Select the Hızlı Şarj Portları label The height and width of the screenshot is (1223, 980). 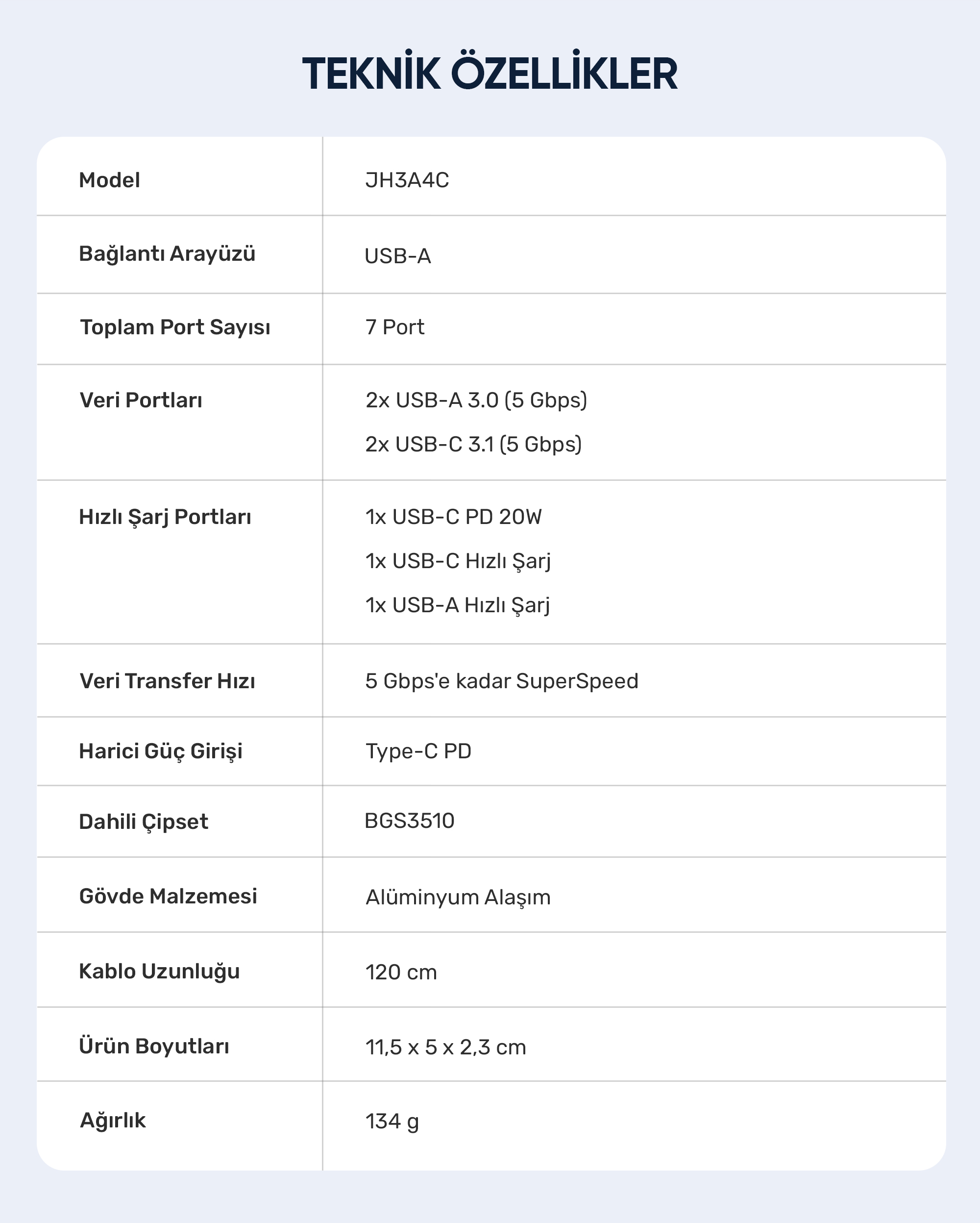[x=165, y=517]
